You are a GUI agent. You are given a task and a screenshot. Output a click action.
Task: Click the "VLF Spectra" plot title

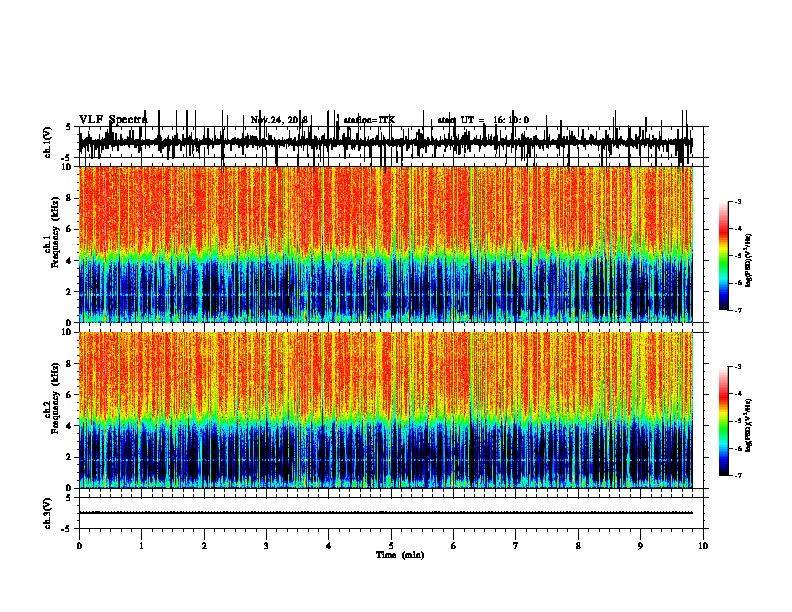113,120
